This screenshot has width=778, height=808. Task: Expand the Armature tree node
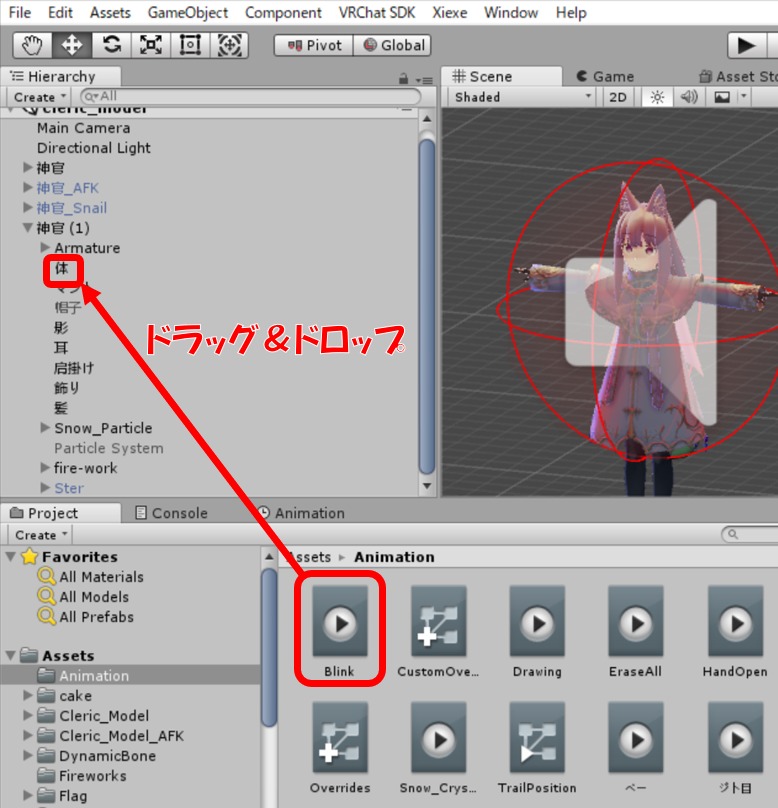point(45,248)
